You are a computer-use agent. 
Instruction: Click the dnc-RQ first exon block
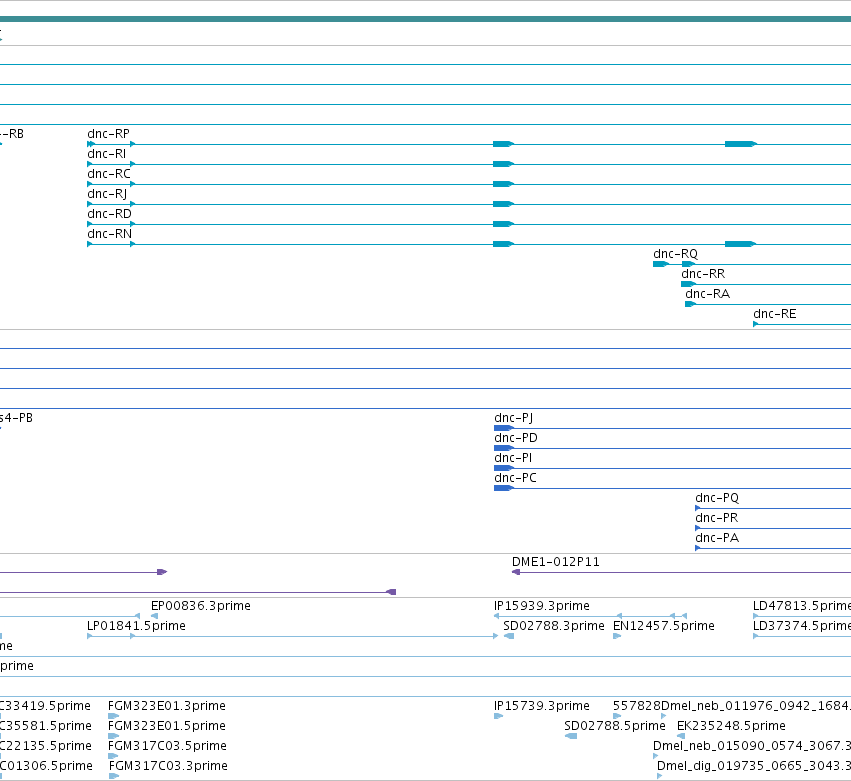point(661,264)
